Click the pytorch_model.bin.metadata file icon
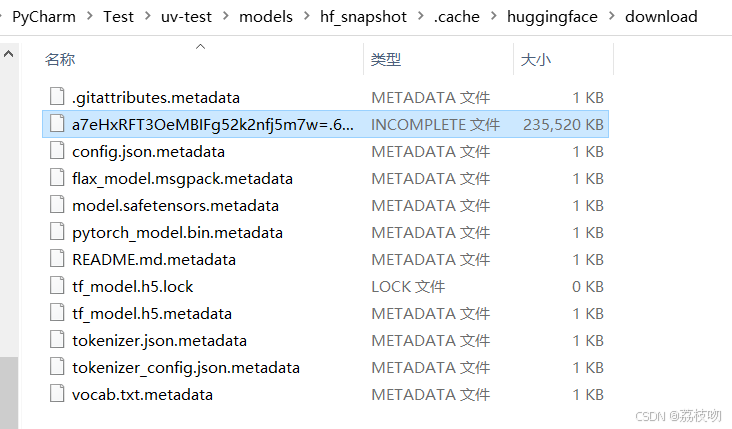The image size is (732, 429). 57,232
